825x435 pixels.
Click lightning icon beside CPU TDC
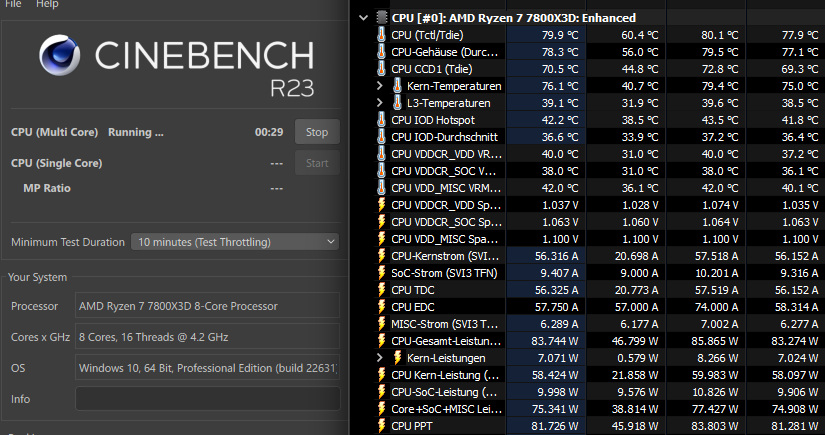pyautogui.click(x=381, y=290)
